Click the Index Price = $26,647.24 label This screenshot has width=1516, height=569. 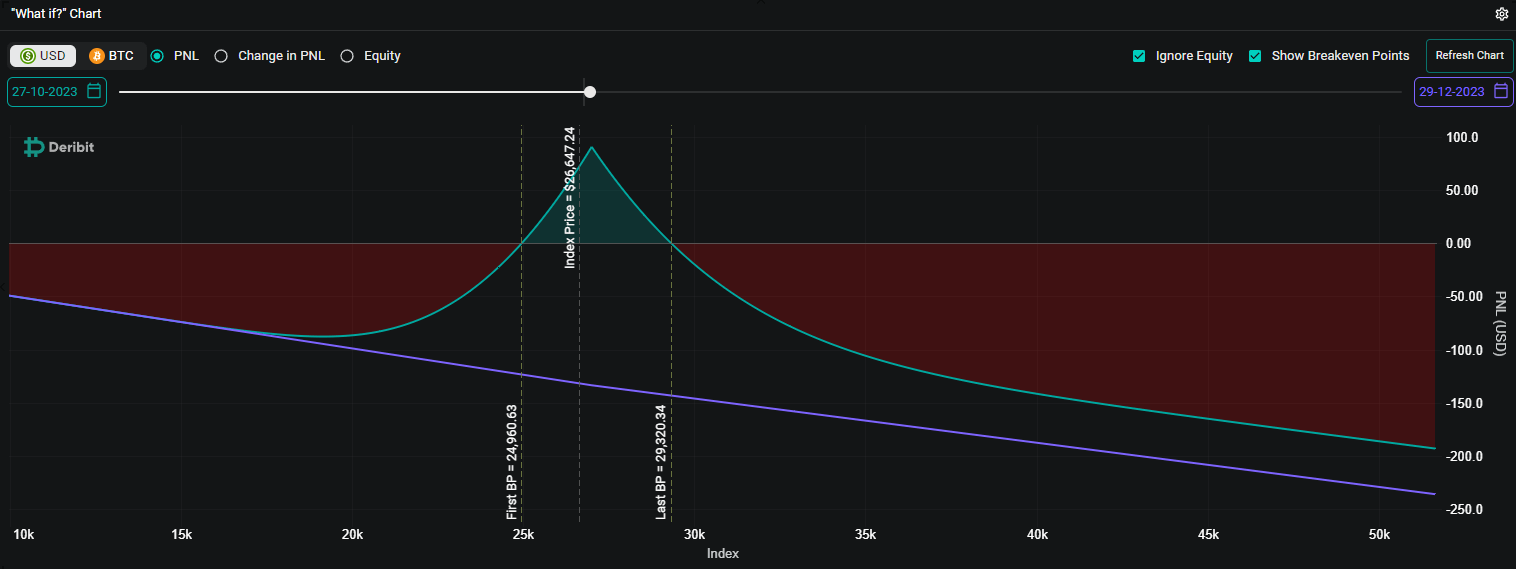570,198
